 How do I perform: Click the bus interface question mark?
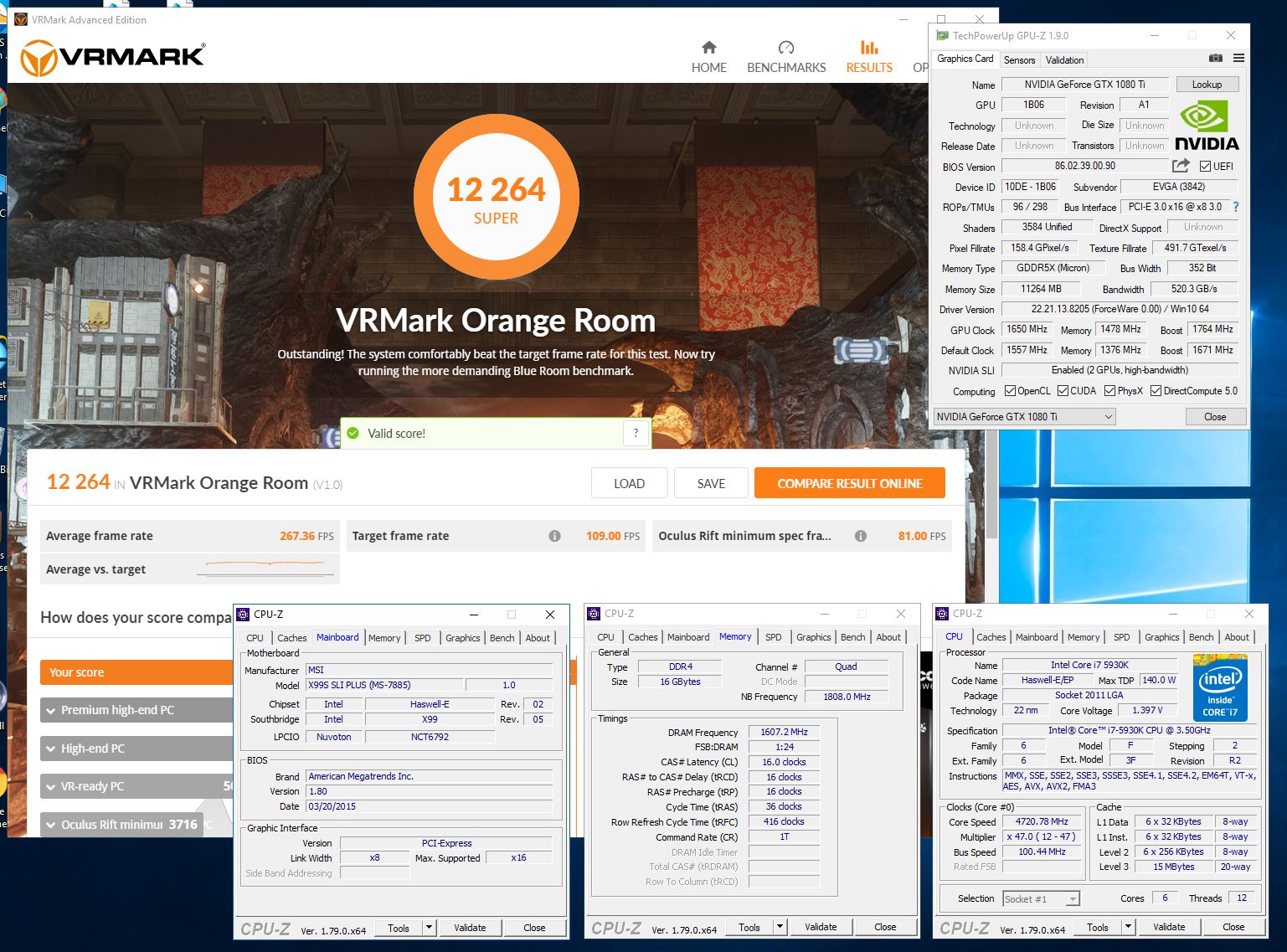[x=1235, y=207]
